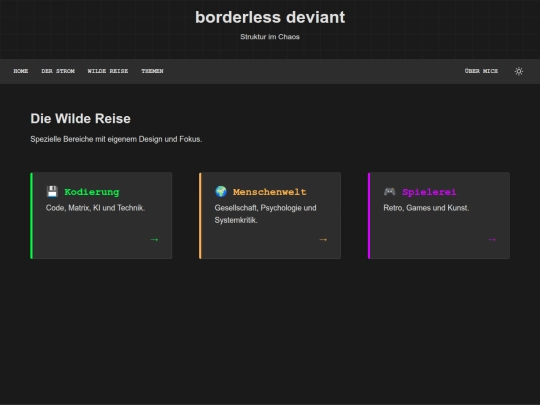Click the 'Struktur im Chaos' tagline
Screen dimensions: 540x405
(270, 37)
